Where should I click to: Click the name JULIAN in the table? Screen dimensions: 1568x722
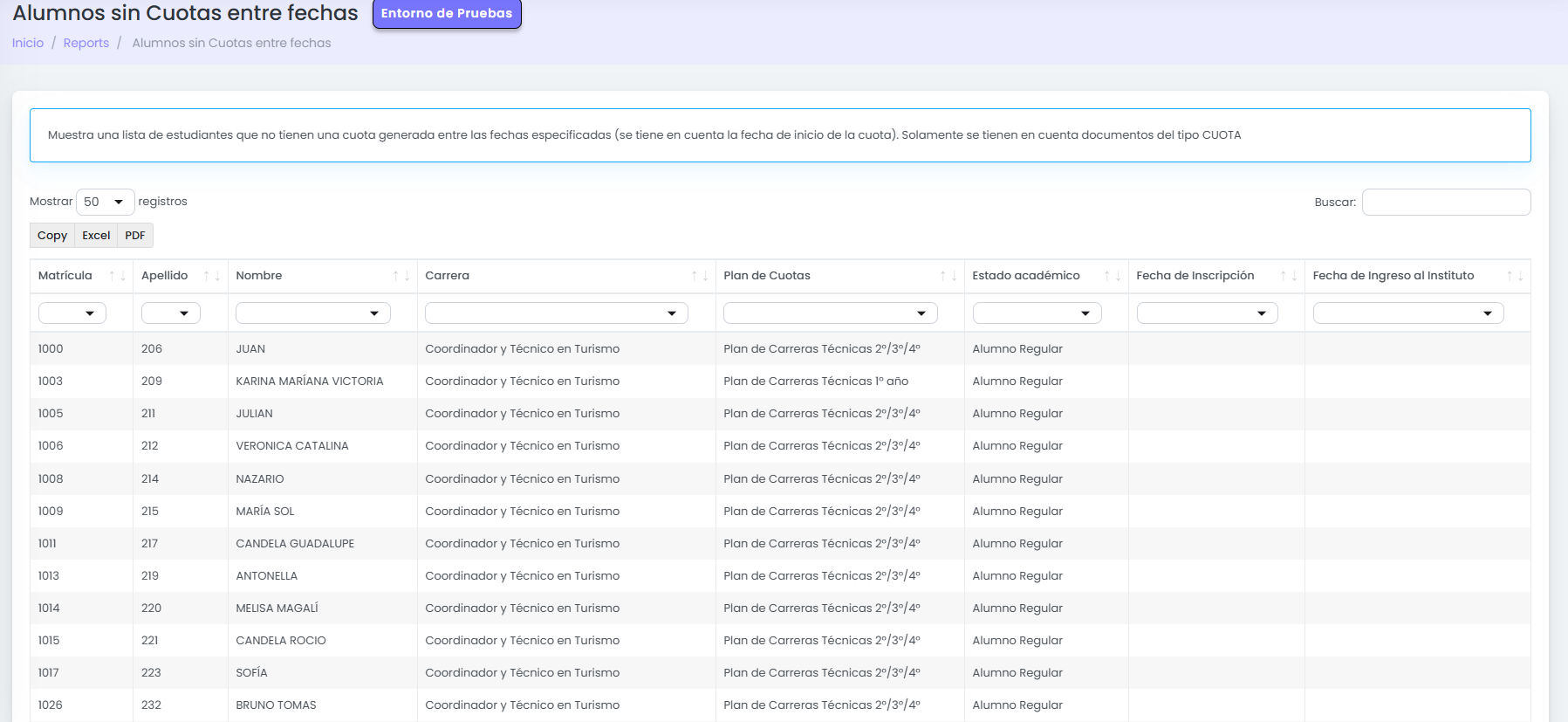[x=255, y=414]
